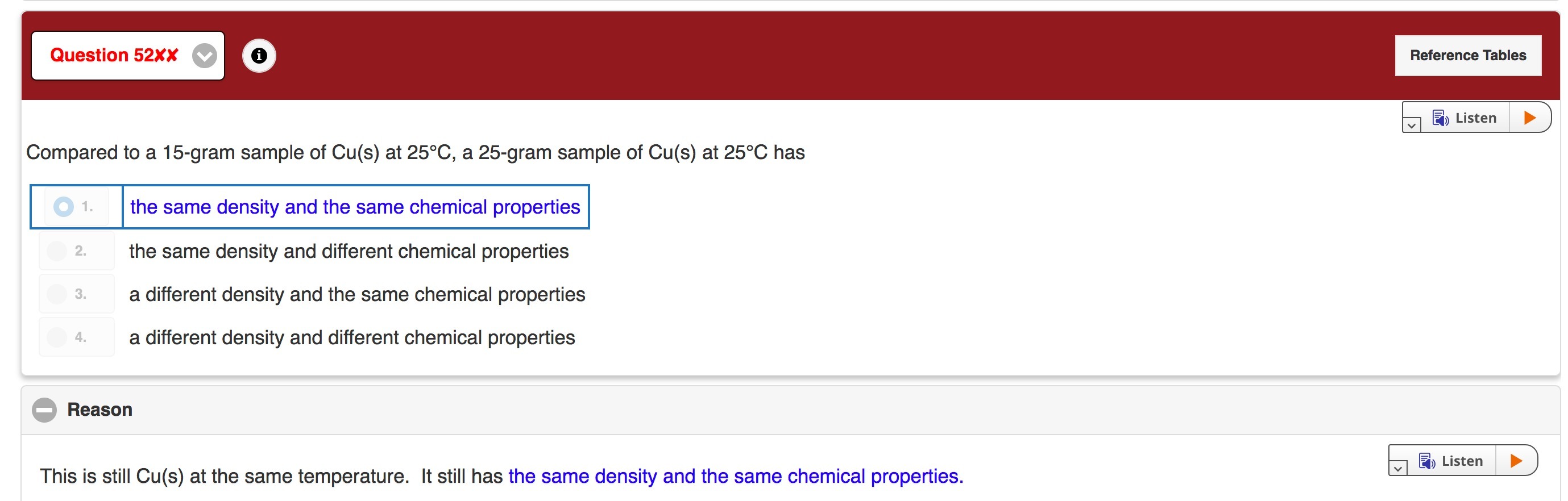
Task: Click the highlighted blue answer 1 text
Action: click(355, 207)
